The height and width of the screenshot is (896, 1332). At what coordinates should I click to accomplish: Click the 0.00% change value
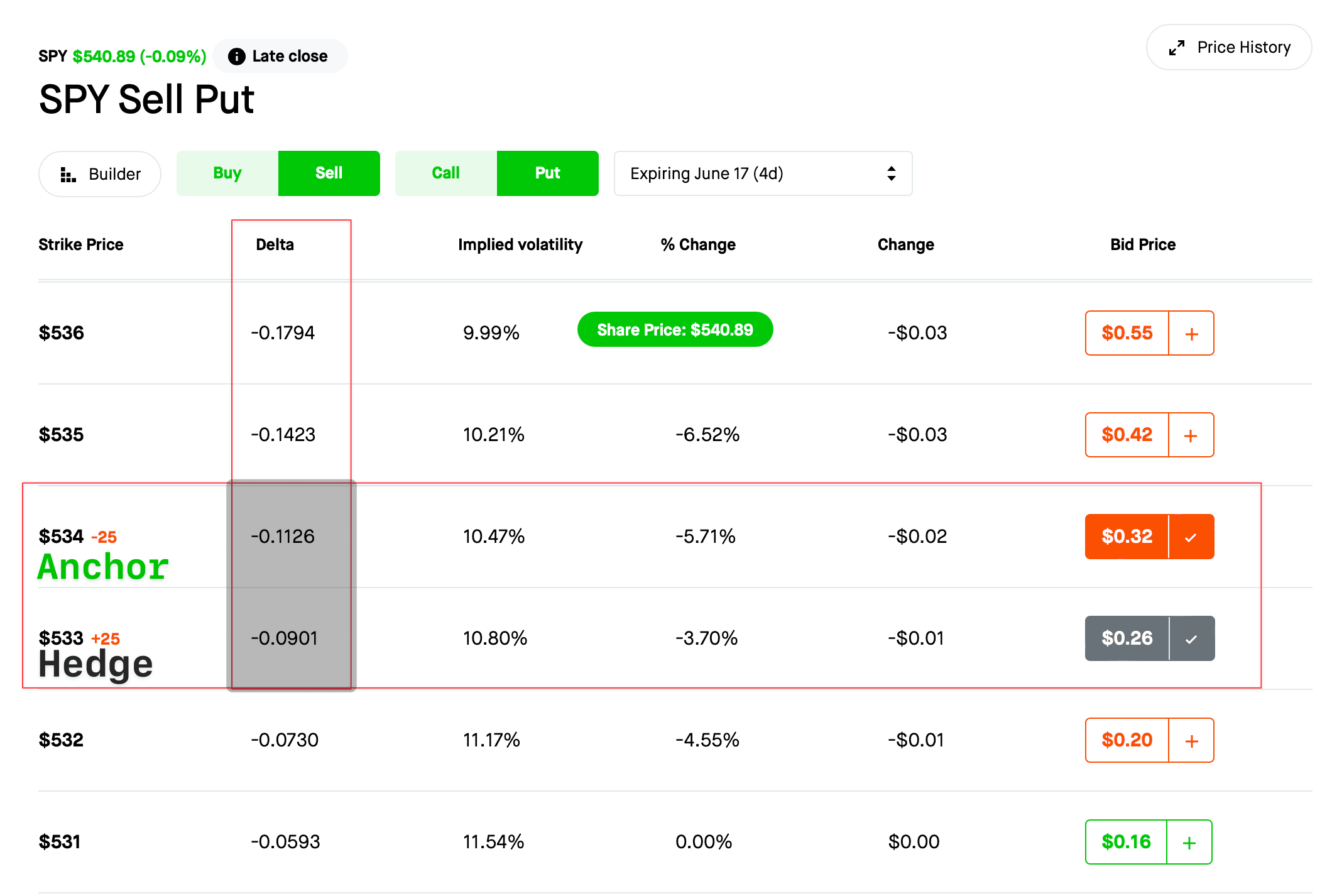(704, 842)
